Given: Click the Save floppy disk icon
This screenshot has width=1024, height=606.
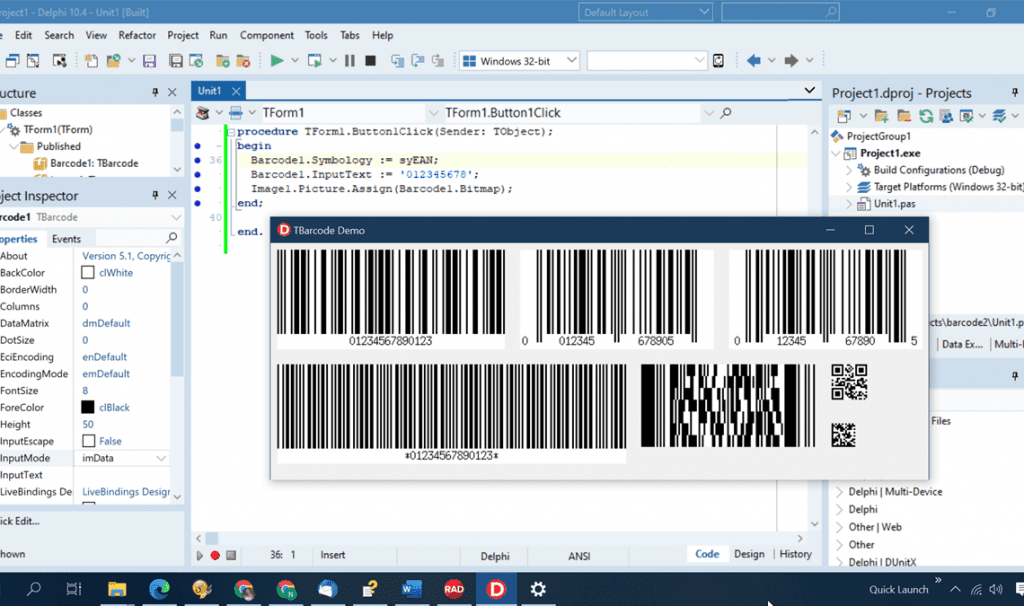Looking at the screenshot, I should (150, 61).
